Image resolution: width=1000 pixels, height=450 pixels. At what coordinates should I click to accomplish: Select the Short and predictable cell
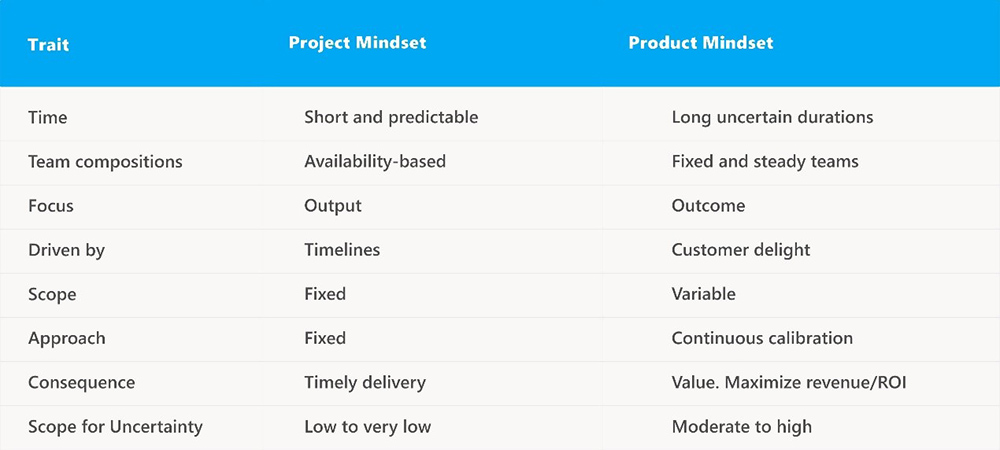[391, 117]
